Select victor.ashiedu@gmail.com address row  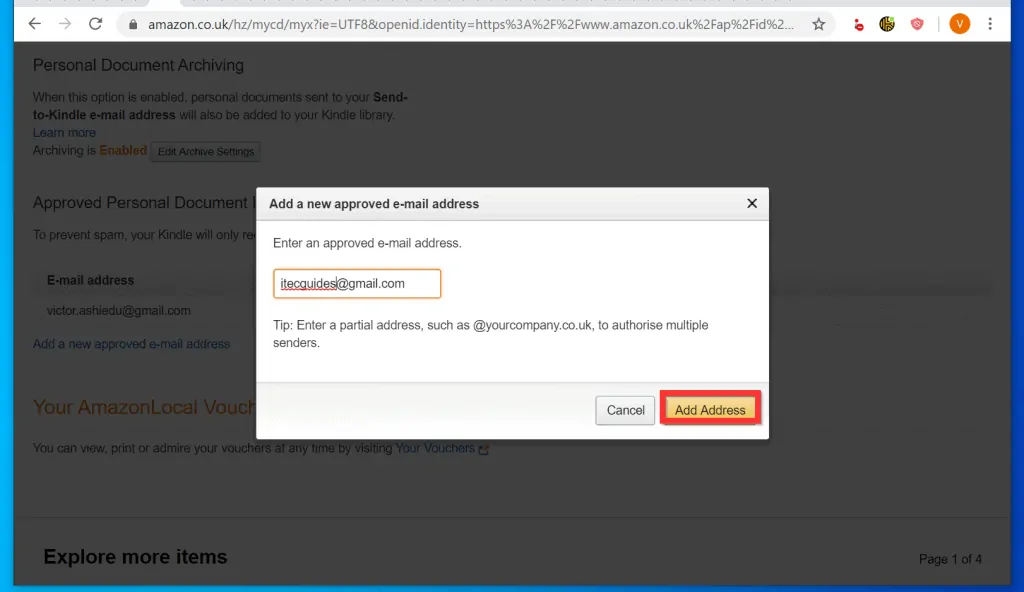point(119,311)
